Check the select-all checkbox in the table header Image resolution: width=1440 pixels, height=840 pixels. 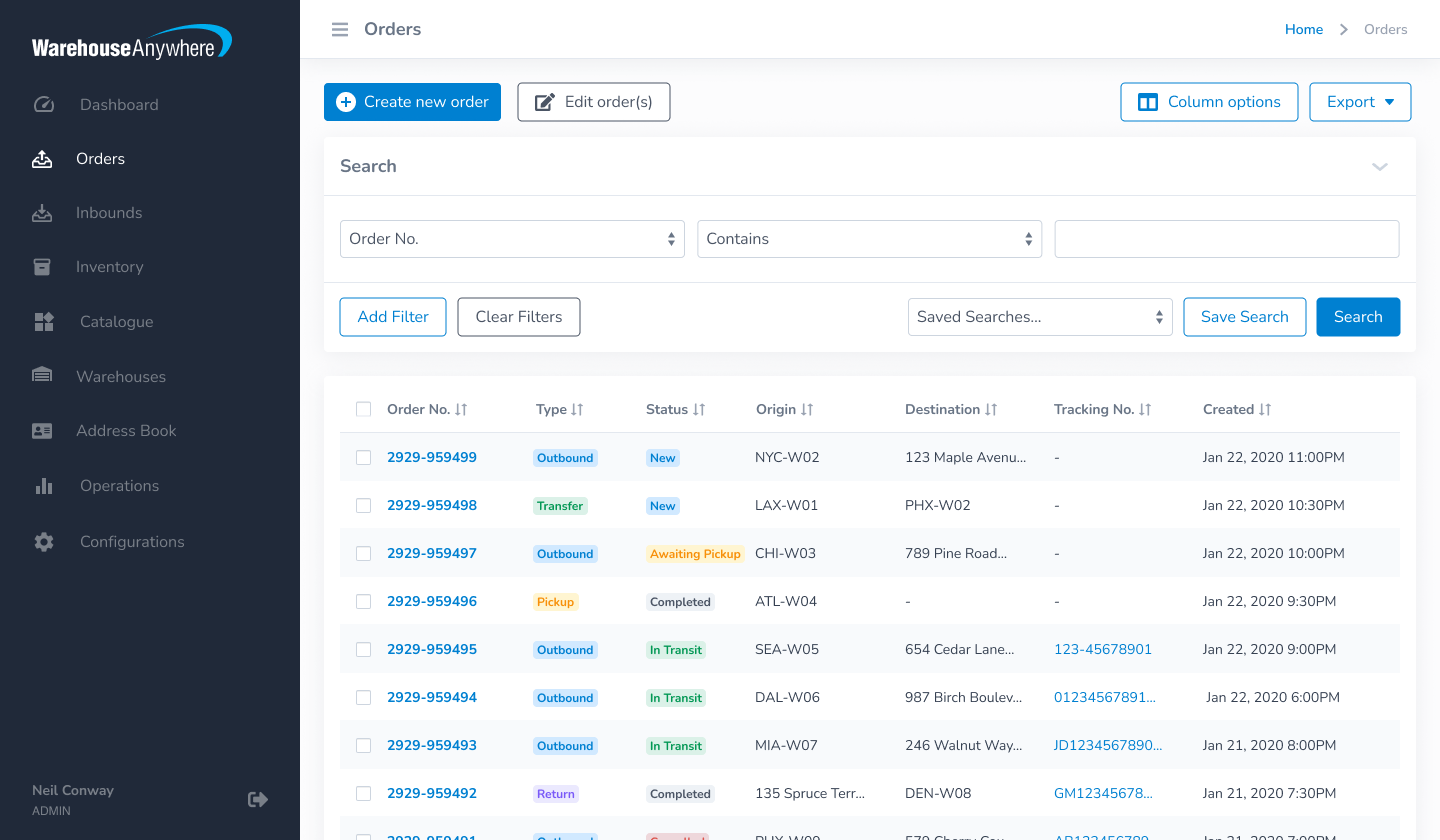pyautogui.click(x=363, y=409)
